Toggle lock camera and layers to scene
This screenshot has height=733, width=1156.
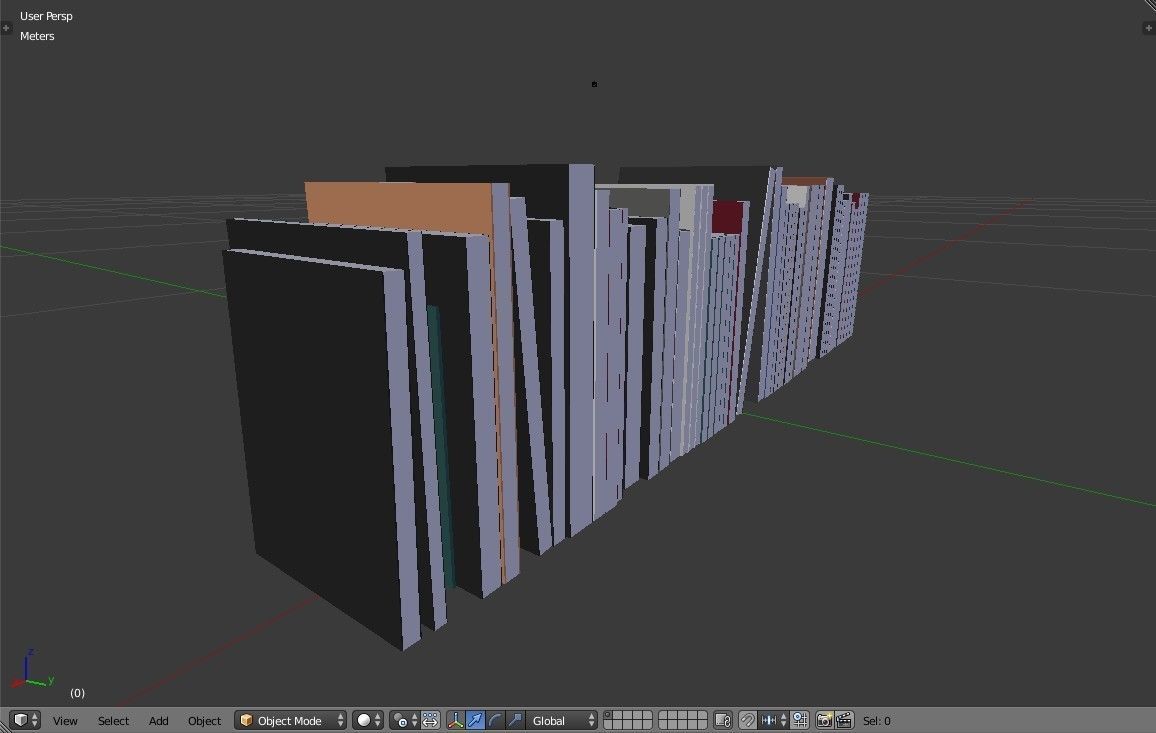[723, 720]
